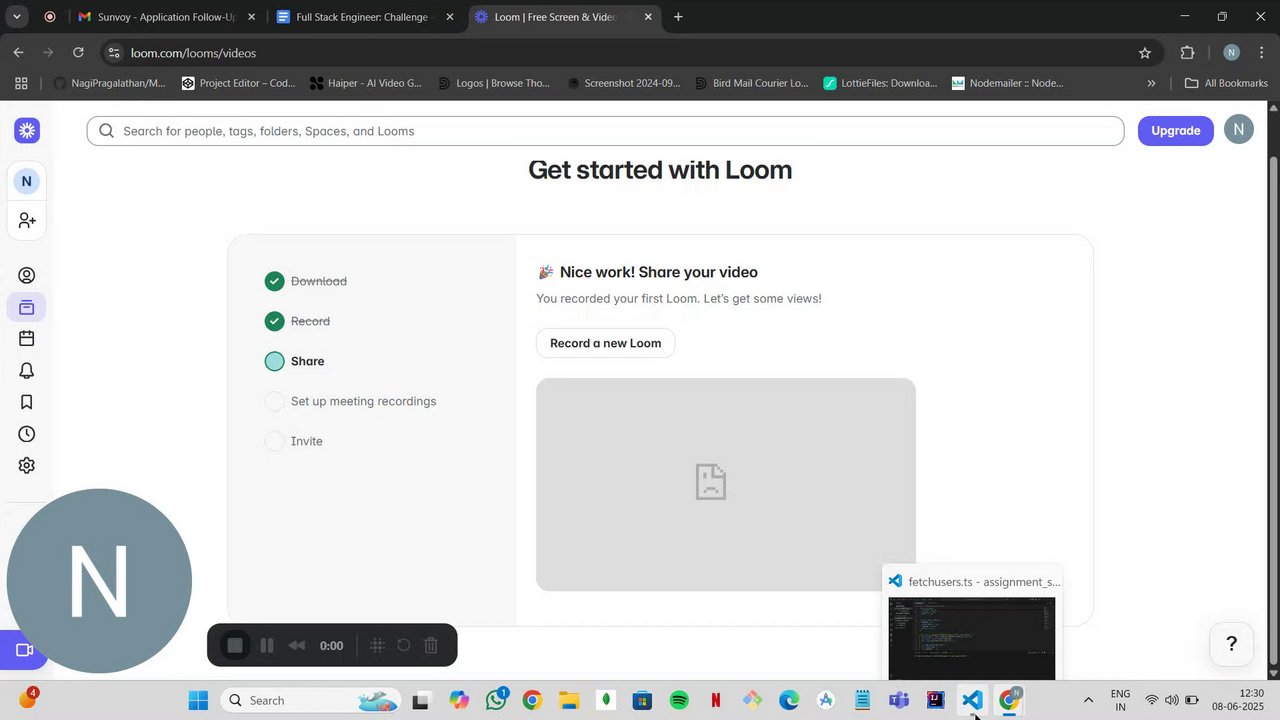Delete the recording with the trash icon

tap(431, 646)
